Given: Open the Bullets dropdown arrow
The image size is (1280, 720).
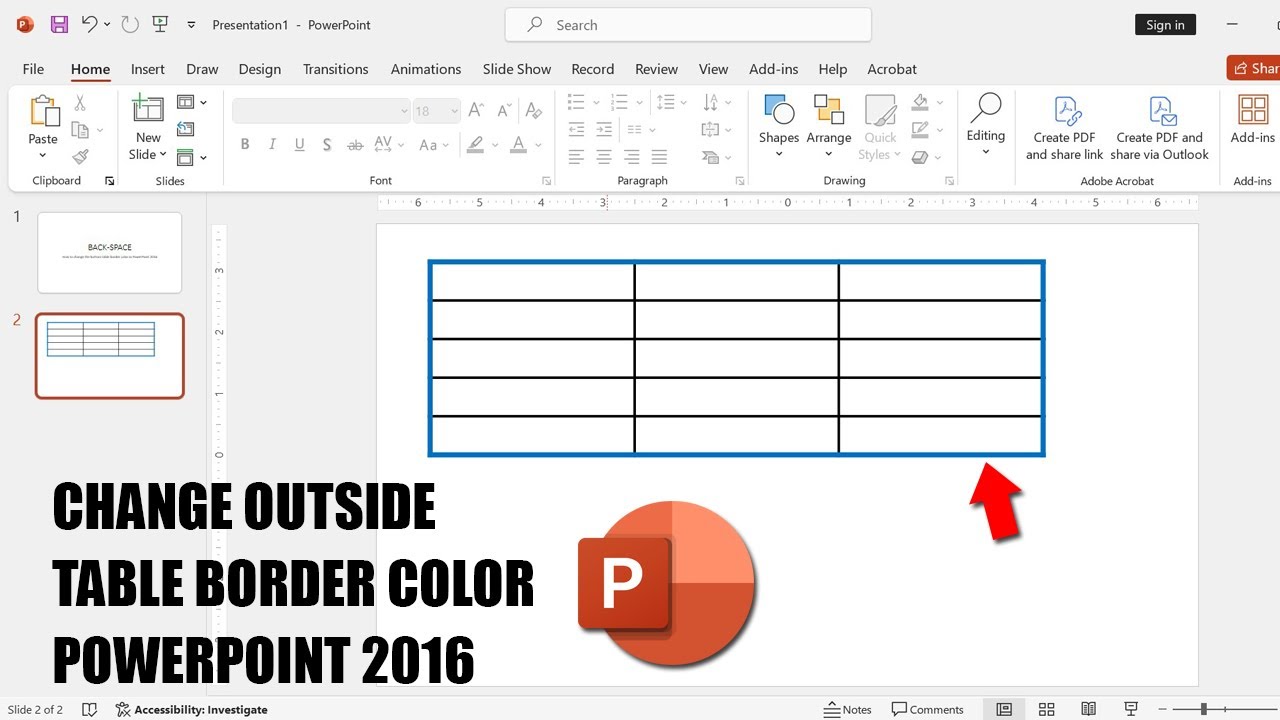Looking at the screenshot, I should pos(597,102).
